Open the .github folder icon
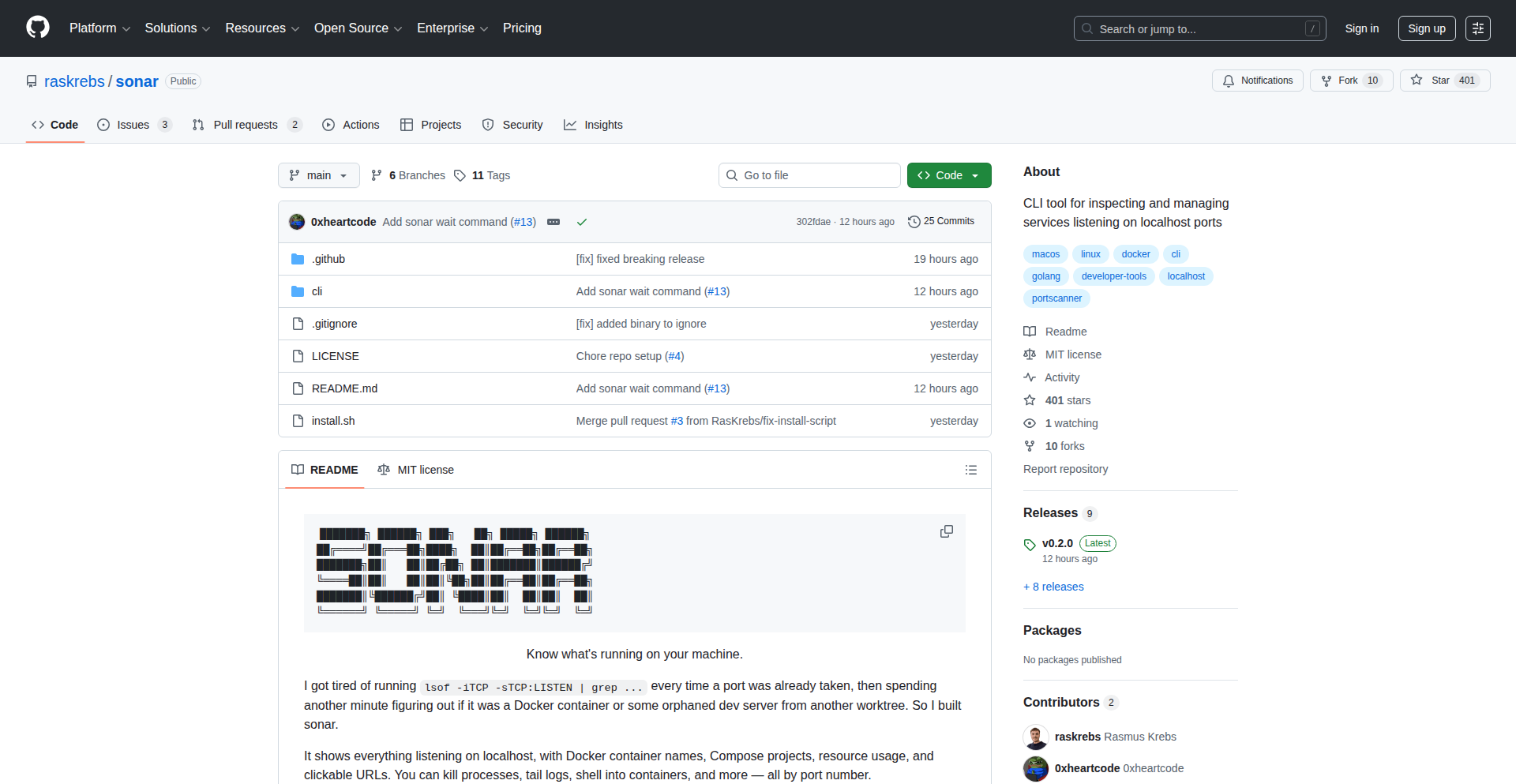The image size is (1516, 784). click(298, 259)
